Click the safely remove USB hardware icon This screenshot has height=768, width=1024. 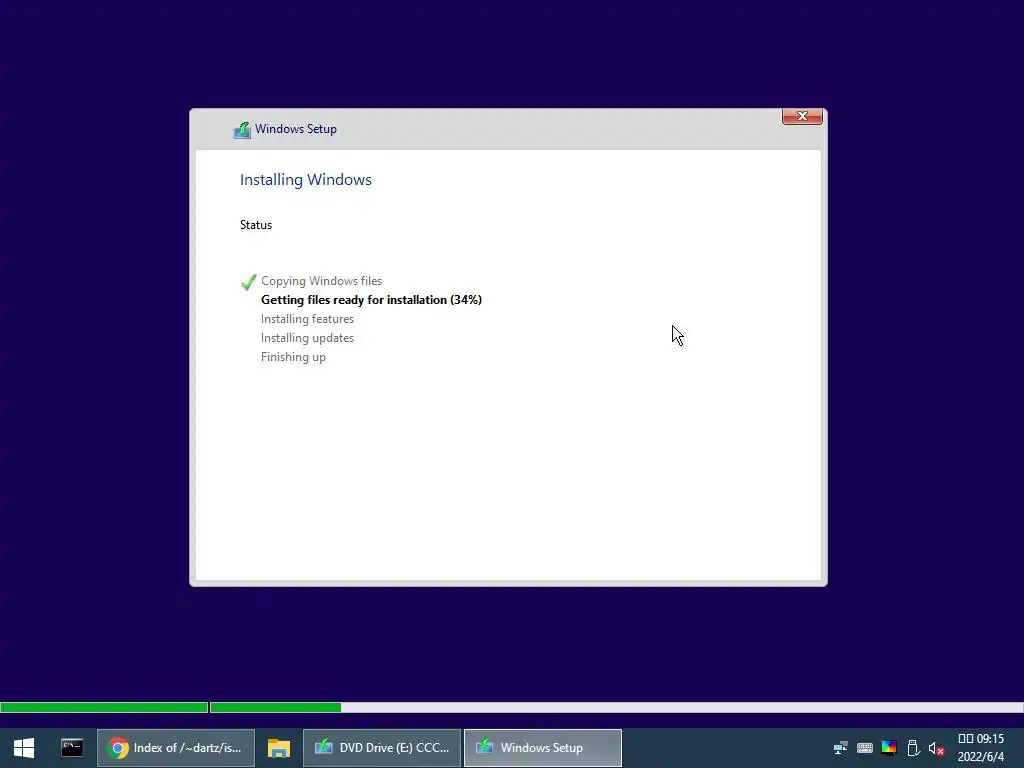(913, 748)
